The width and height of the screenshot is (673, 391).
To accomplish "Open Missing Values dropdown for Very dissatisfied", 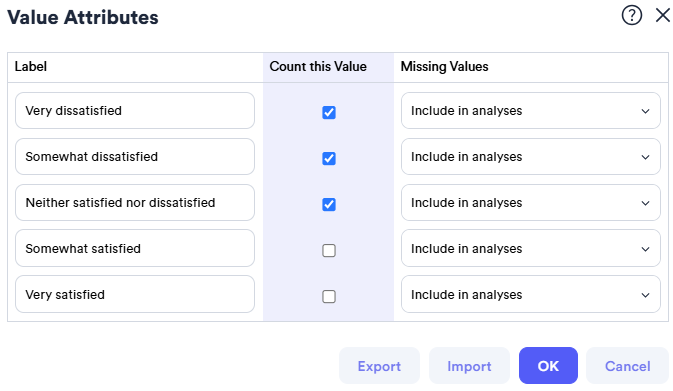I will [531, 111].
